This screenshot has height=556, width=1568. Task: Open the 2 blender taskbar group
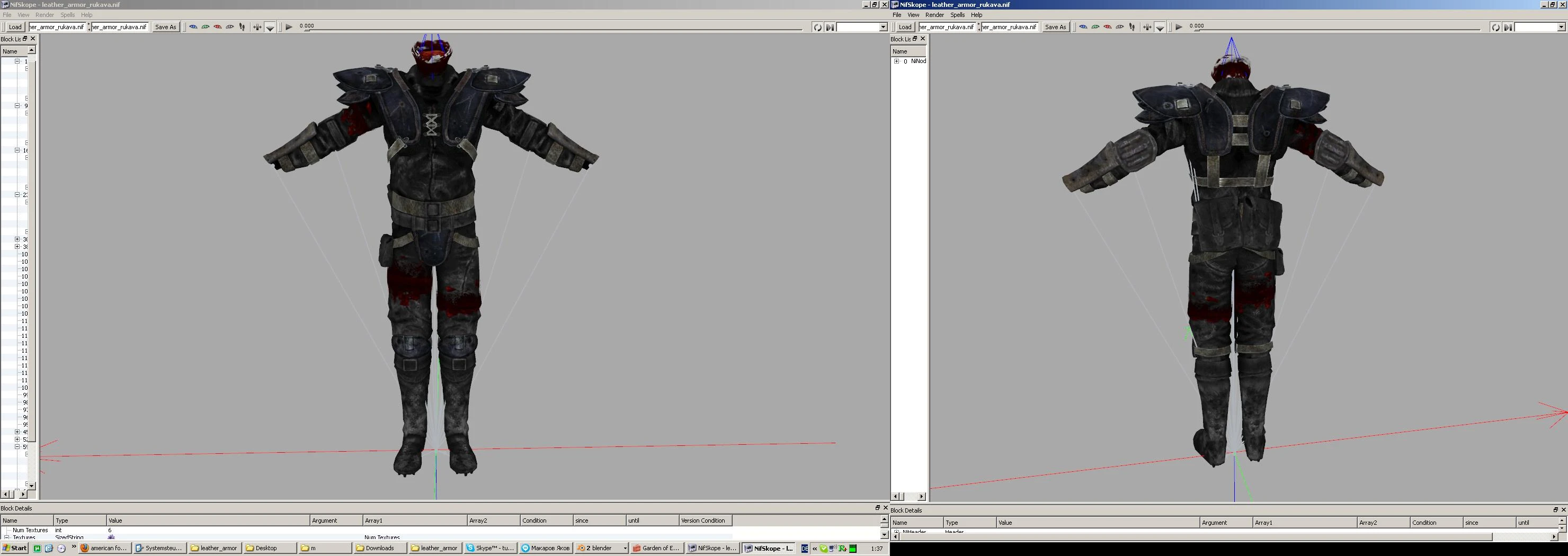coord(601,548)
